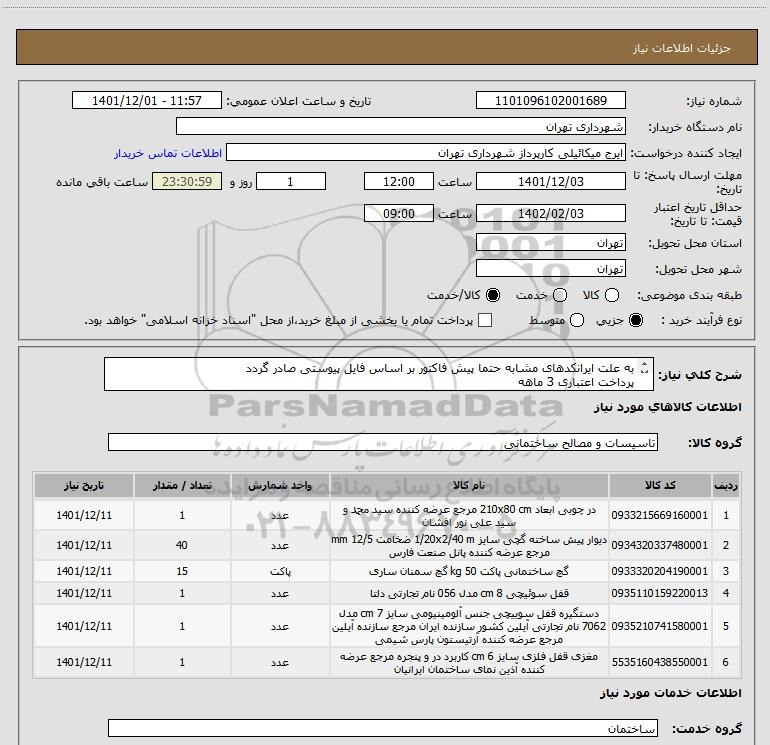Image resolution: width=770 pixels, height=745 pixels.
Task: Click the page header جزئیات اطلاعات نیاز
Action: click(682, 48)
